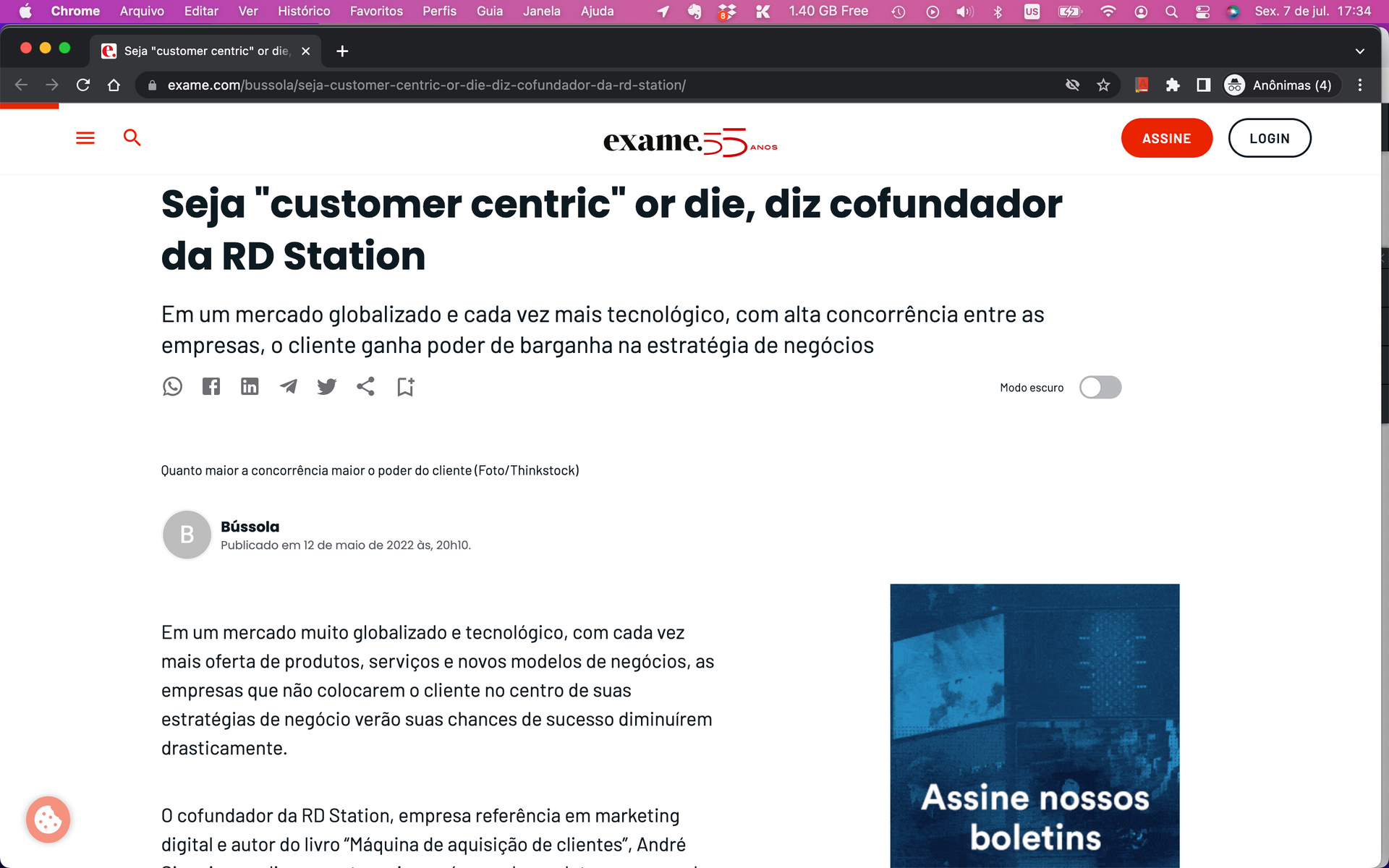The image size is (1389, 868).
Task: Share article on LinkedIn icon
Action: pyautogui.click(x=250, y=386)
